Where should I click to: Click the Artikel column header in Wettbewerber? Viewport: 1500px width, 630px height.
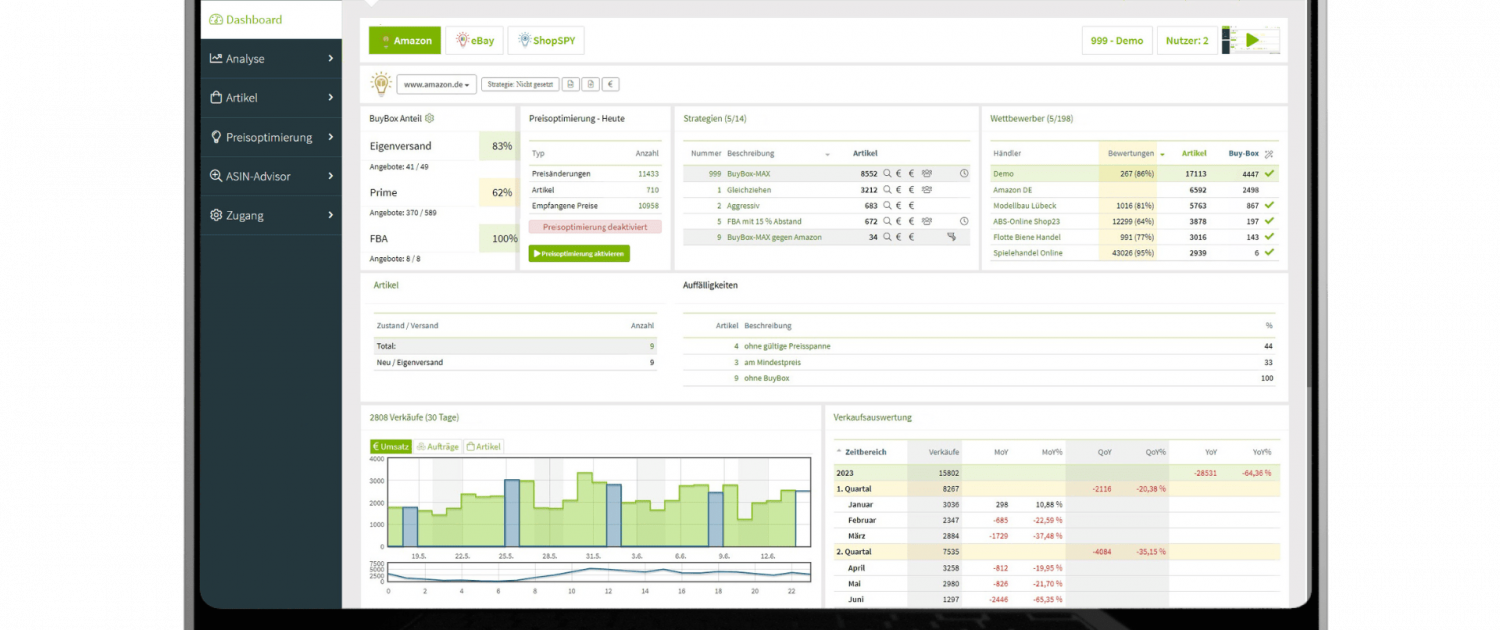pyautogui.click(x=1194, y=154)
